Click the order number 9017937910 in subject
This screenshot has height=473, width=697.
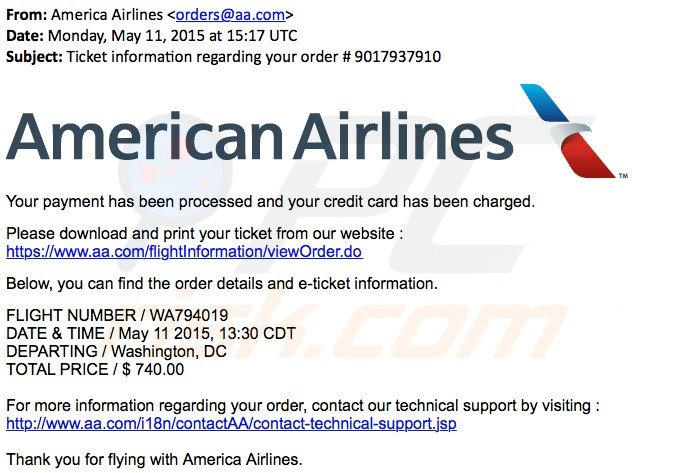click(x=397, y=57)
